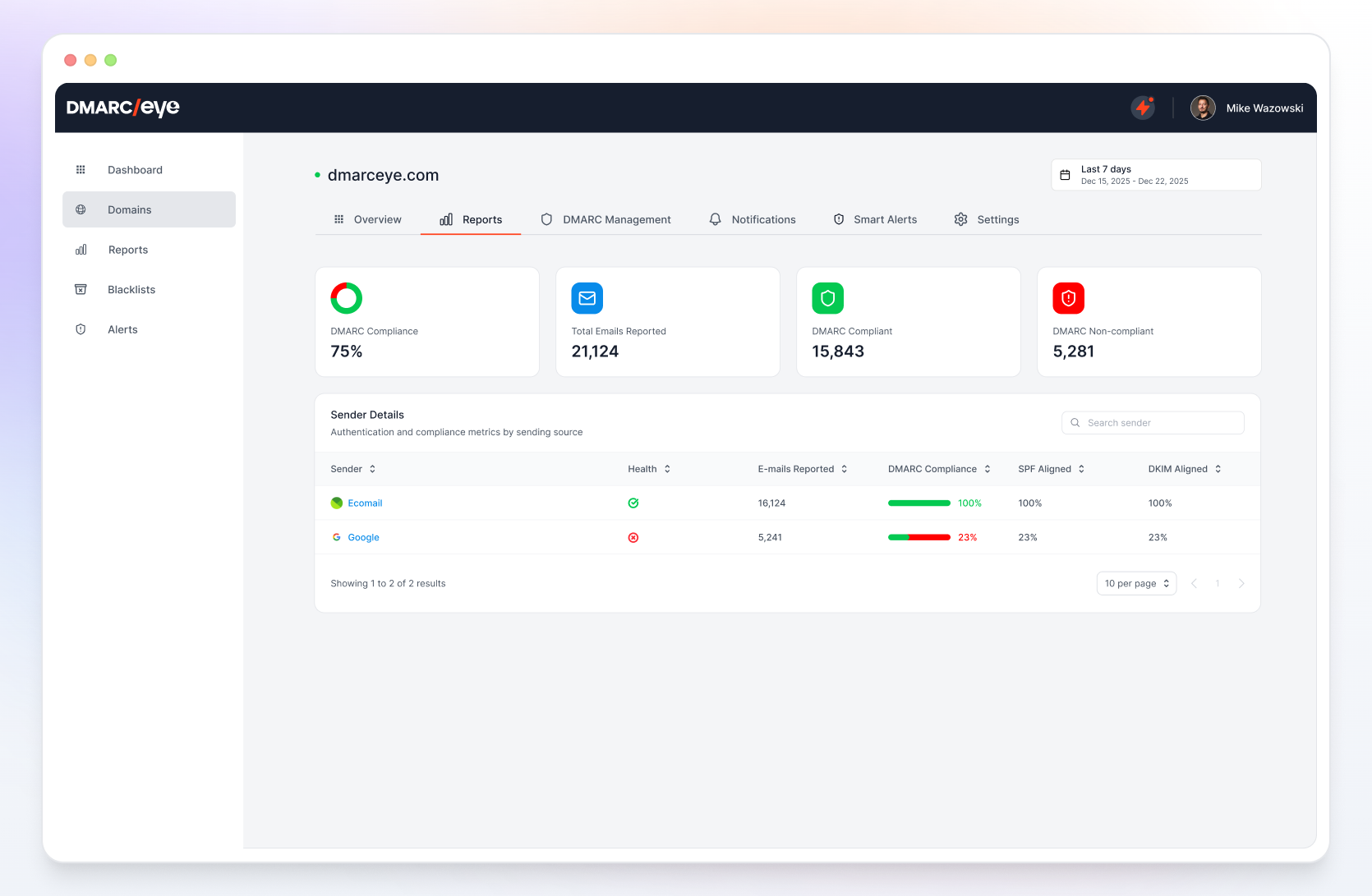Click the green health check icon for Ecomail
Viewport: 1372px width, 896px height.
633,503
